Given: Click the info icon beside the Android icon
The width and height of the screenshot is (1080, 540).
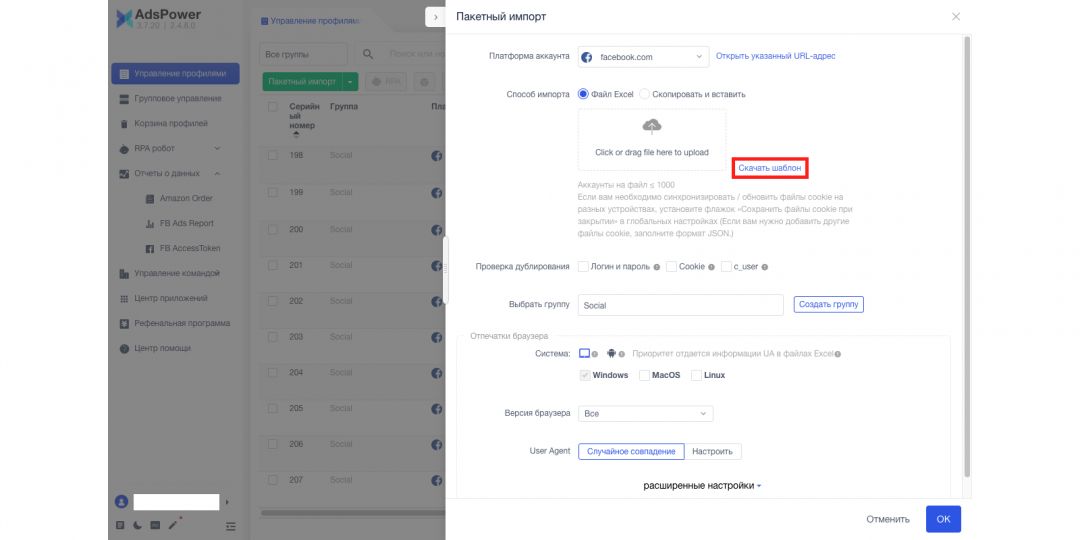Looking at the screenshot, I should tap(621, 354).
